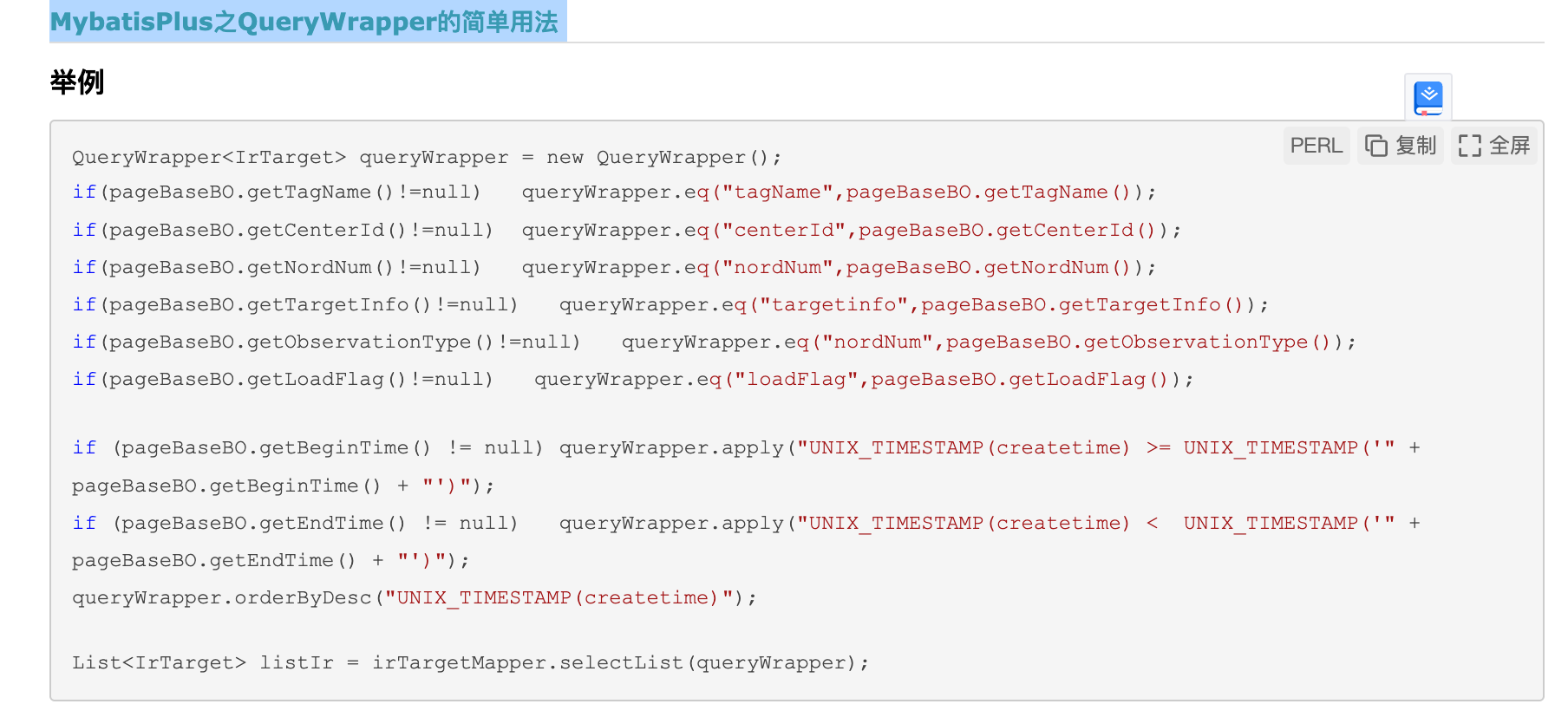The width and height of the screenshot is (1568, 704).
Task: Click the blue bookmark download icon
Action: coord(1428,98)
